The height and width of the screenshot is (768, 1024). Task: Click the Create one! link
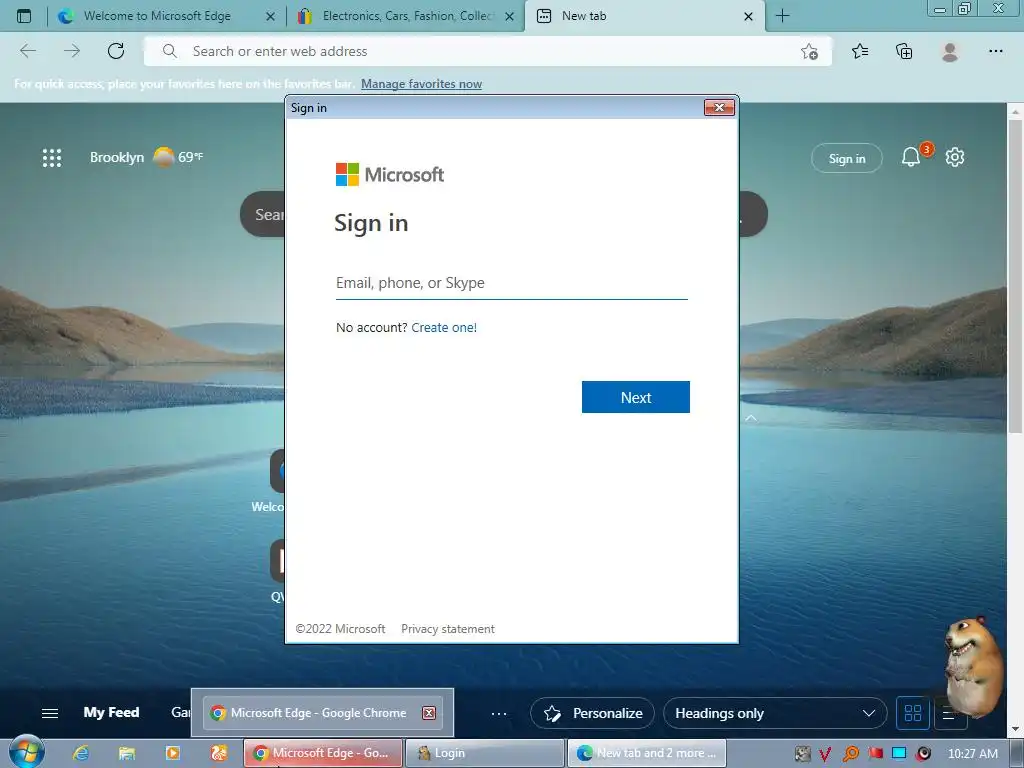(444, 327)
